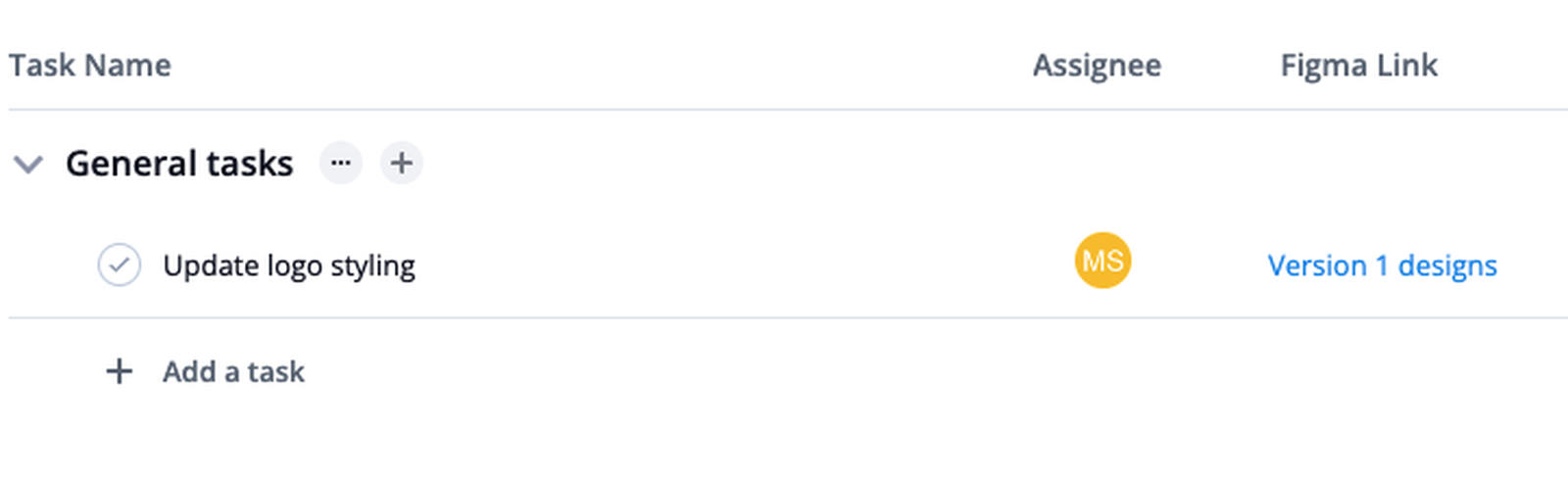This screenshot has width=1568, height=486.
Task: Change the assignee via the yellow MS badge
Action: (x=1102, y=261)
